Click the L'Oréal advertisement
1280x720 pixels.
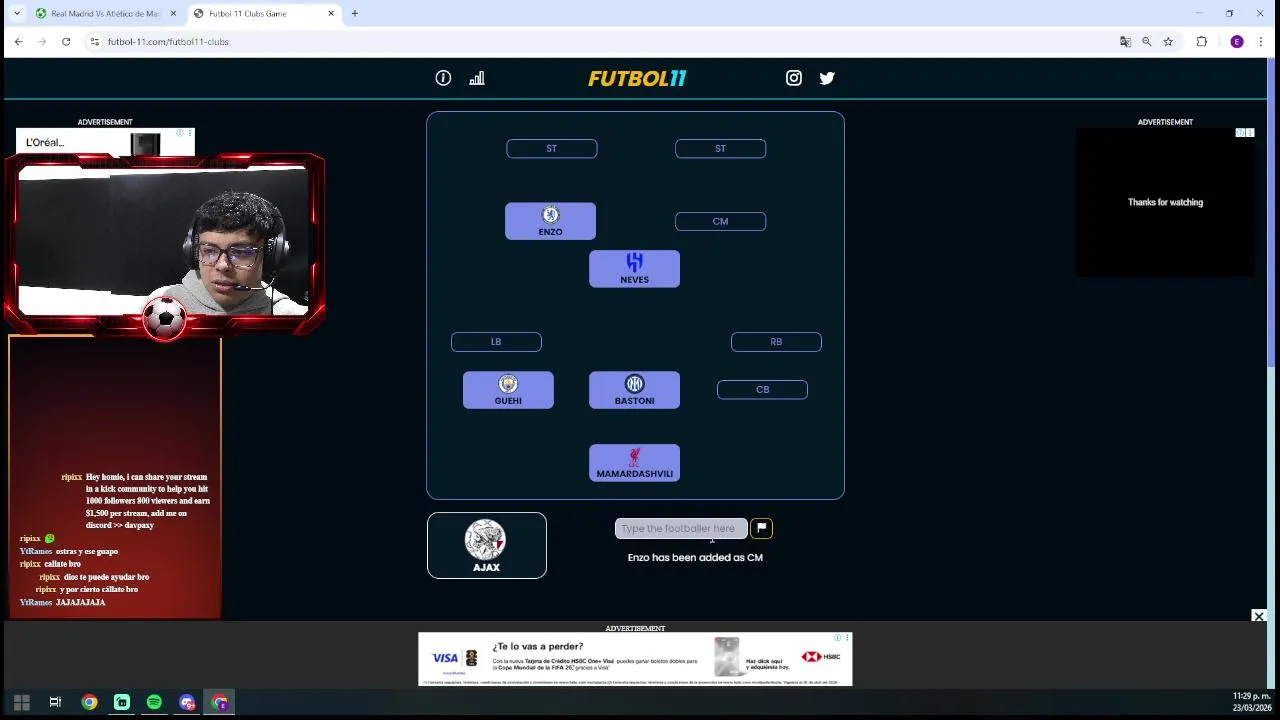pyautogui.click(x=105, y=142)
